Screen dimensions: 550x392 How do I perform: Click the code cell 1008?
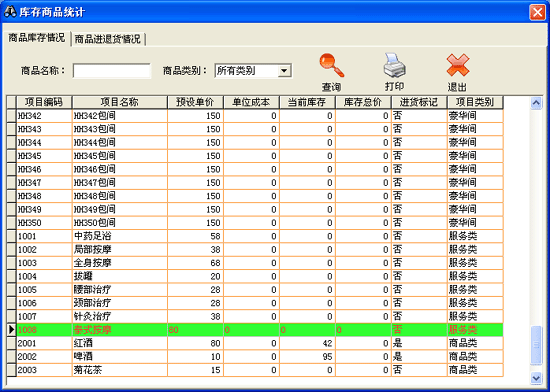pyautogui.click(x=44, y=330)
